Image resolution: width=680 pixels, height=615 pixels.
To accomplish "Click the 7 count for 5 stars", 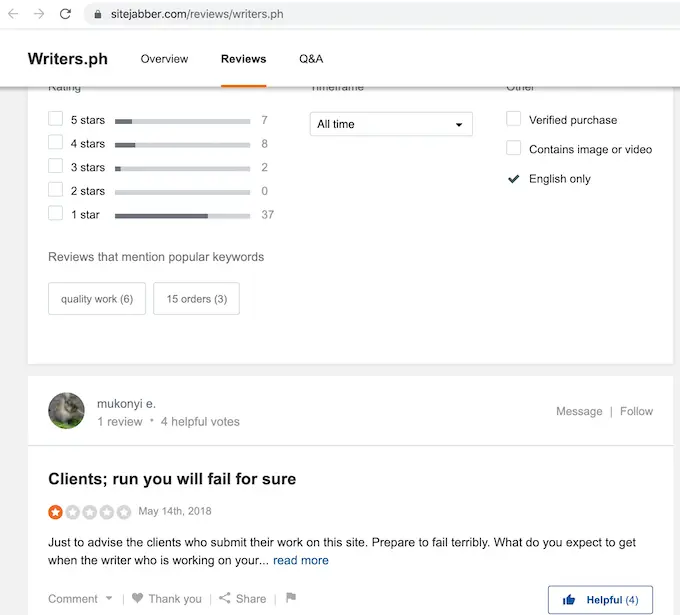I will [x=265, y=120].
